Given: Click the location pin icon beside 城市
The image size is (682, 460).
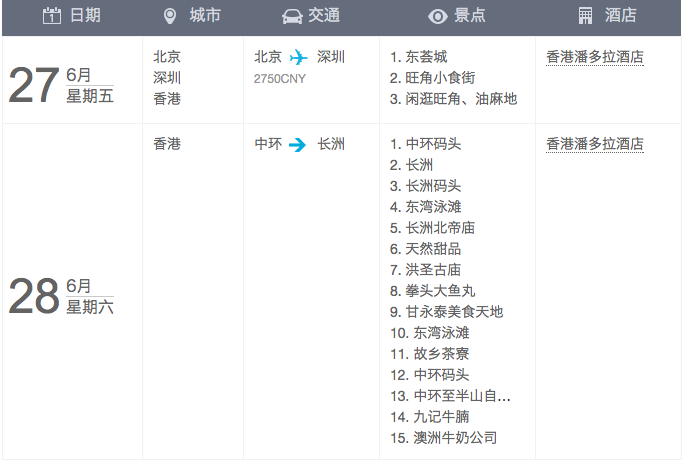Looking at the screenshot, I should tap(170, 16).
